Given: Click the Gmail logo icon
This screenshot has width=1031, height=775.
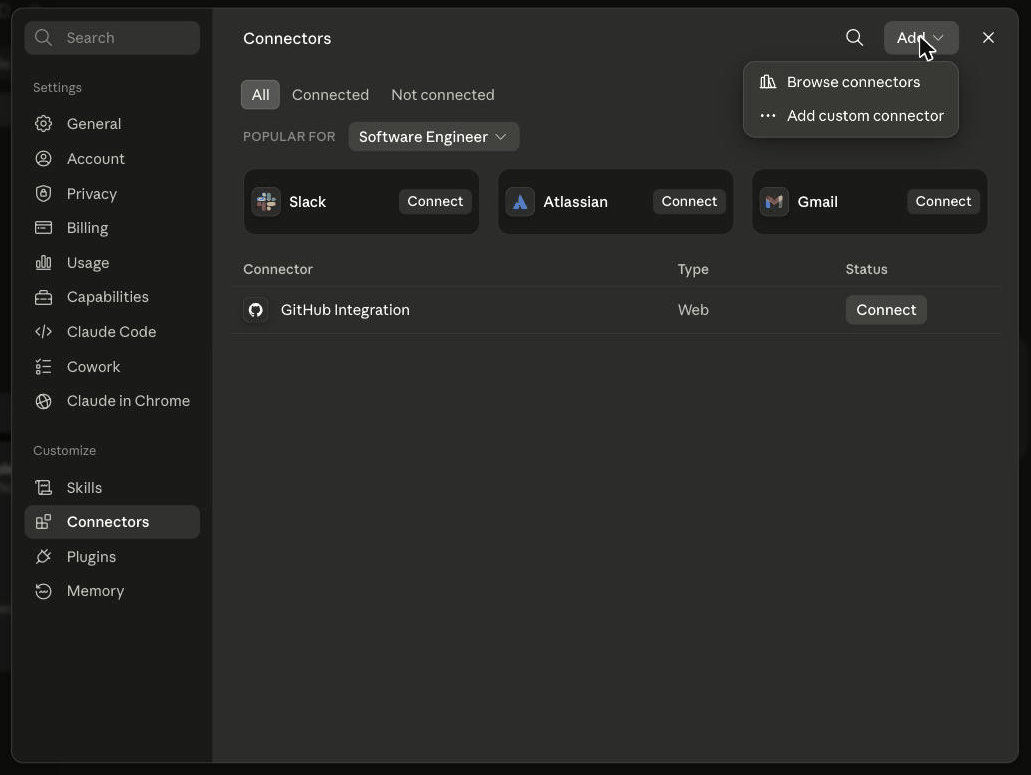Looking at the screenshot, I should click(775, 202).
